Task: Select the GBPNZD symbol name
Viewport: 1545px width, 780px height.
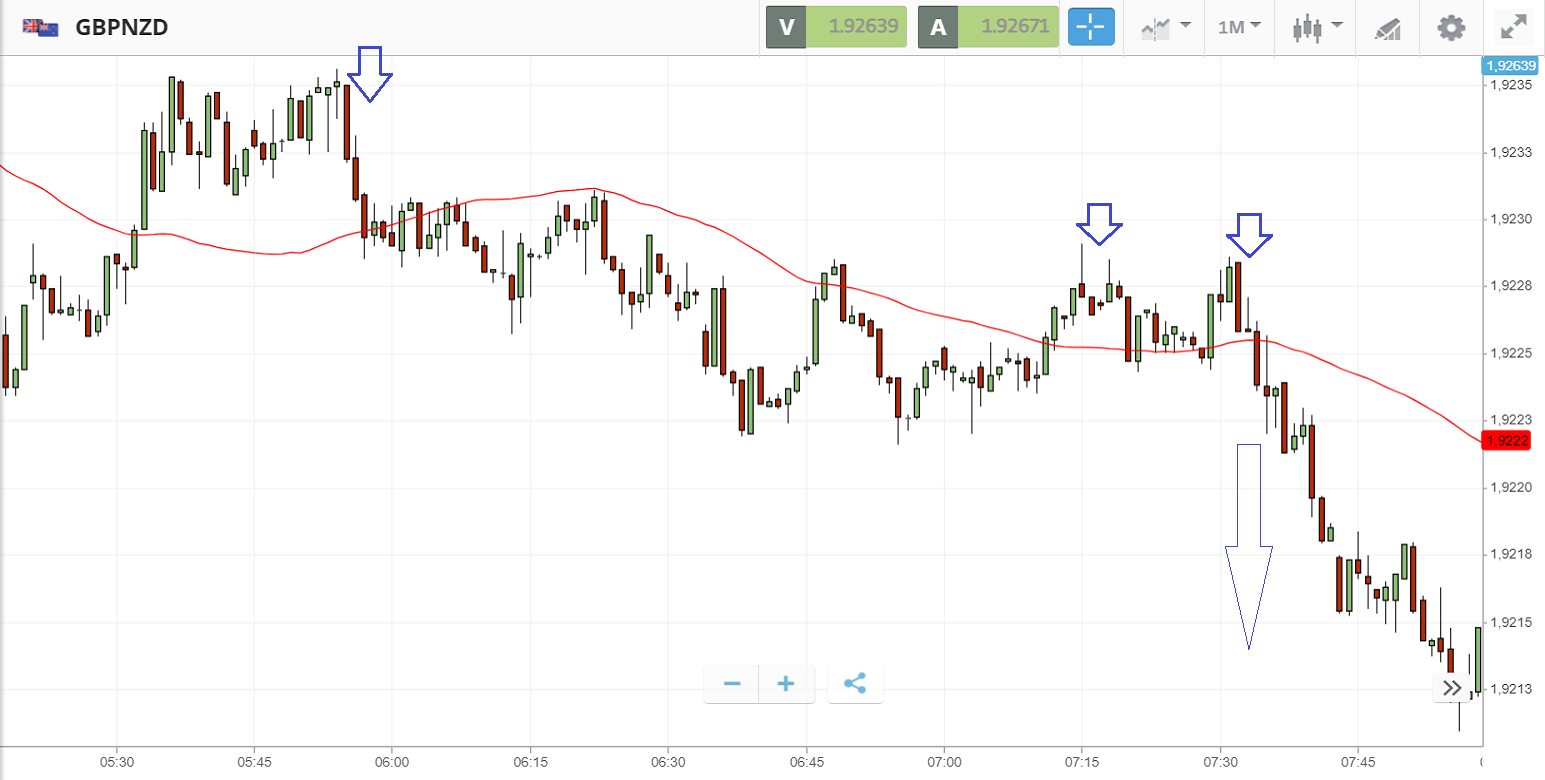Action: (122, 28)
